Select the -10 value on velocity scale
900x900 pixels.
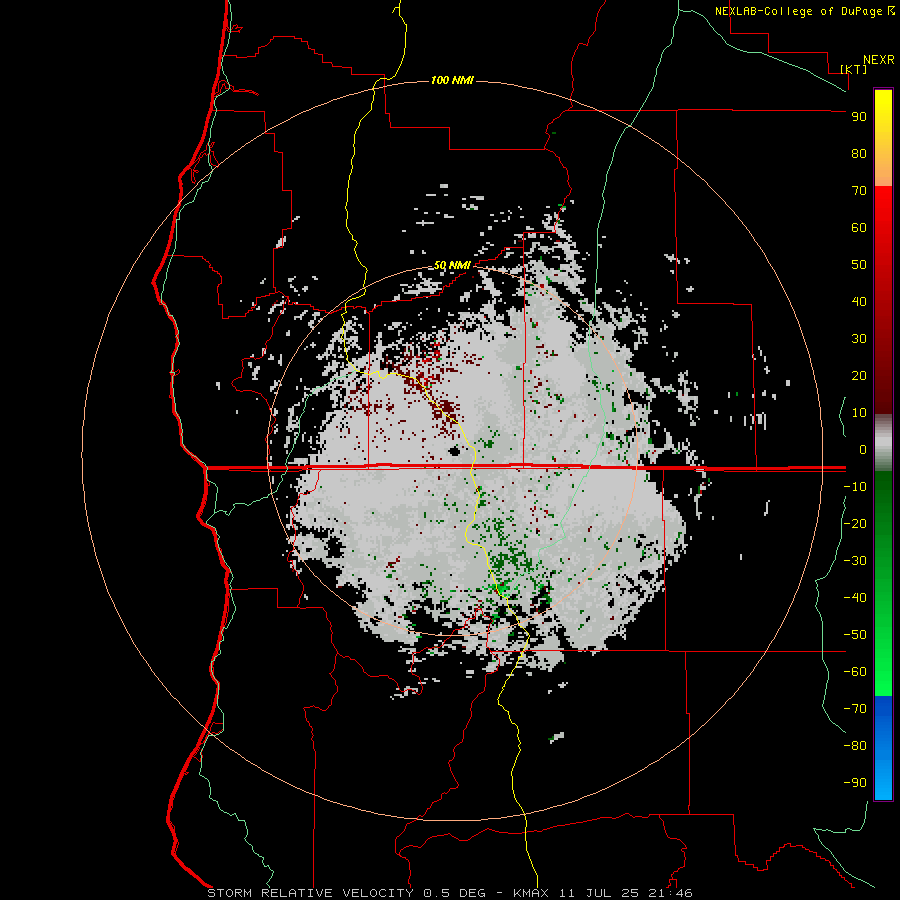pyautogui.click(x=855, y=487)
